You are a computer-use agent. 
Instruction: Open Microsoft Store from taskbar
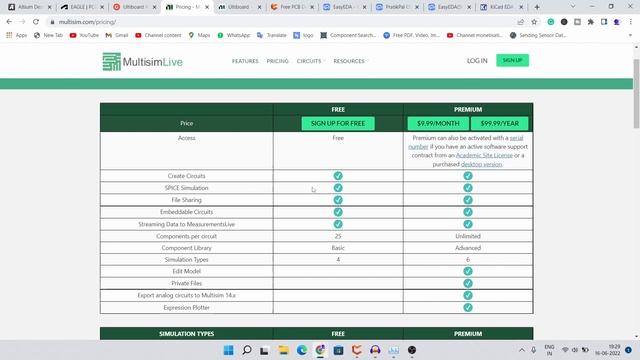pos(338,350)
